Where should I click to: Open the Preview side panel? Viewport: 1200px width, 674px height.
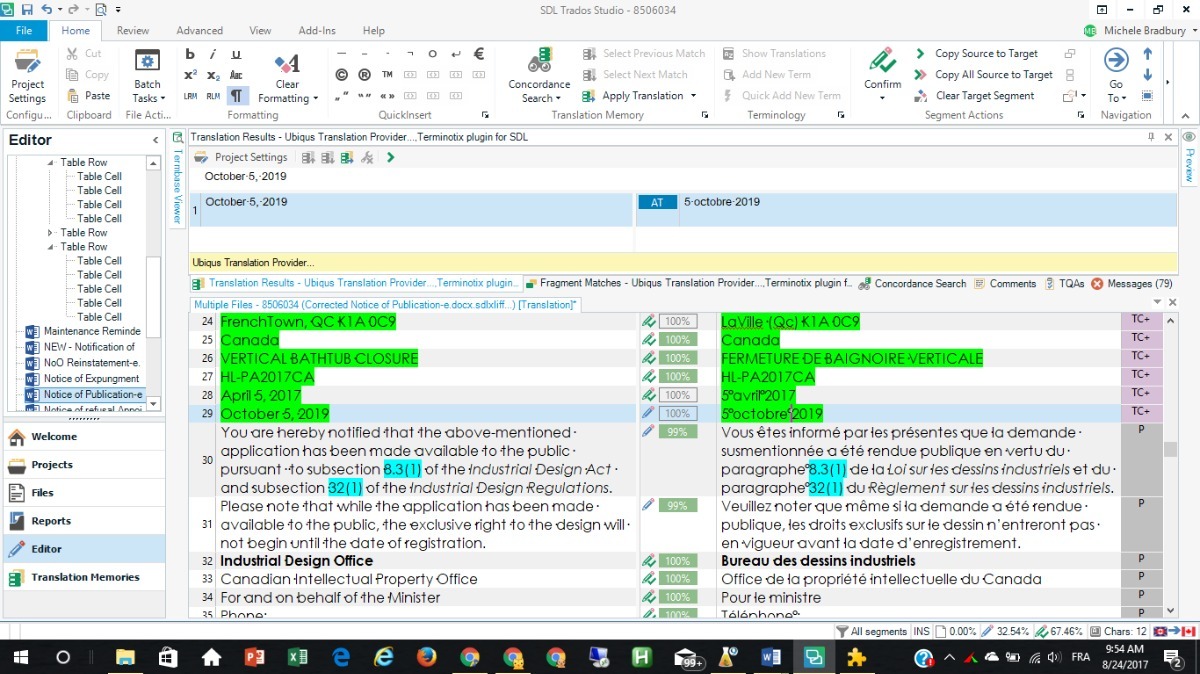[x=1189, y=157]
